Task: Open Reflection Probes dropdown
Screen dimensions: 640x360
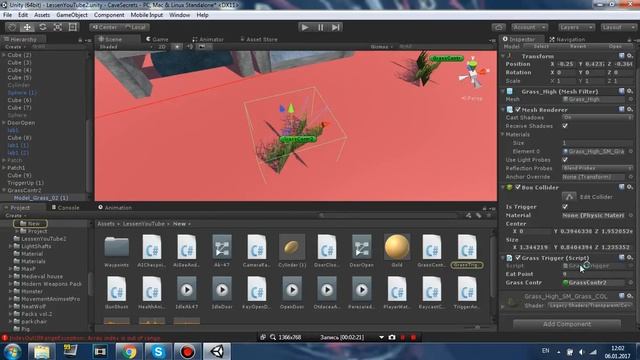Action: pyautogui.click(x=597, y=168)
